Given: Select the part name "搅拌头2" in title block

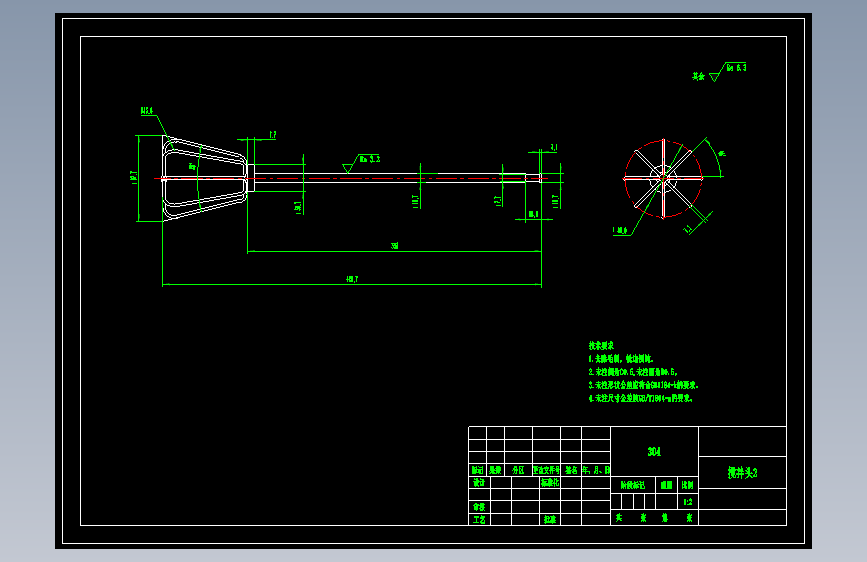Looking at the screenshot, I should (x=742, y=473).
